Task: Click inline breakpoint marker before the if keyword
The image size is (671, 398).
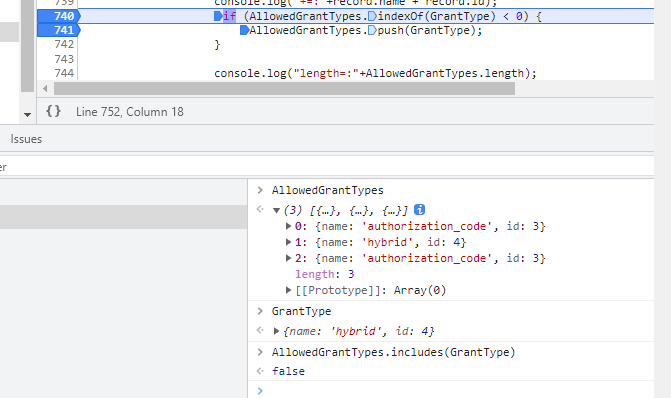Action: tap(218, 16)
